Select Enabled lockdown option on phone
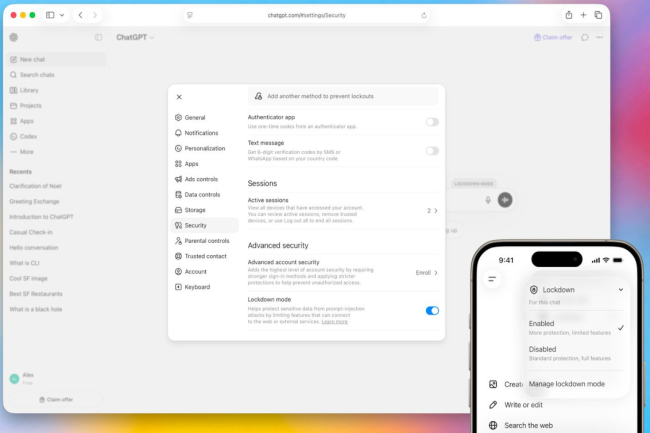The image size is (650, 433). click(576, 327)
